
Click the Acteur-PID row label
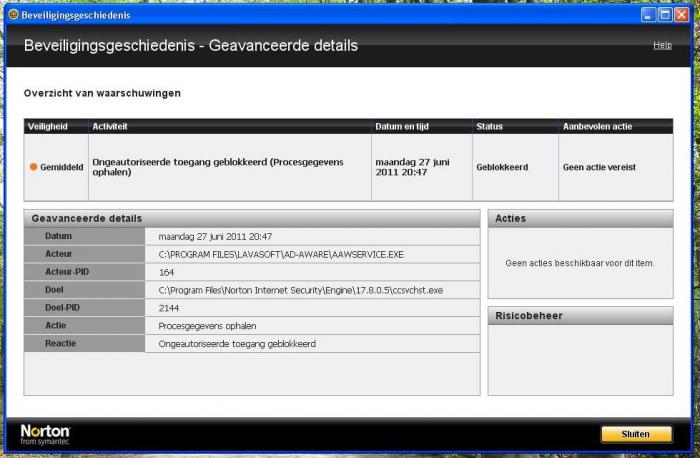point(85,272)
